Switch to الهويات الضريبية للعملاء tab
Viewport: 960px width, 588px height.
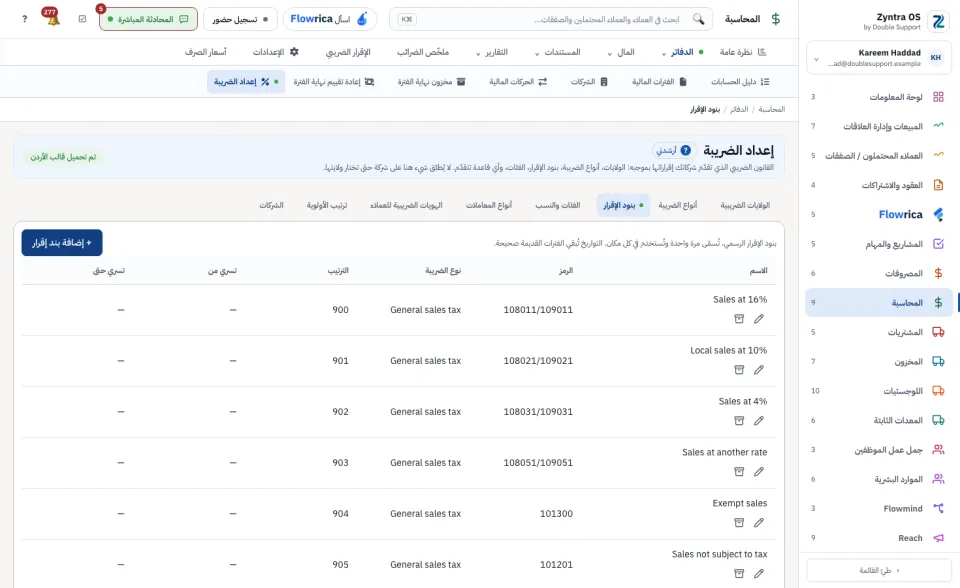(407, 205)
